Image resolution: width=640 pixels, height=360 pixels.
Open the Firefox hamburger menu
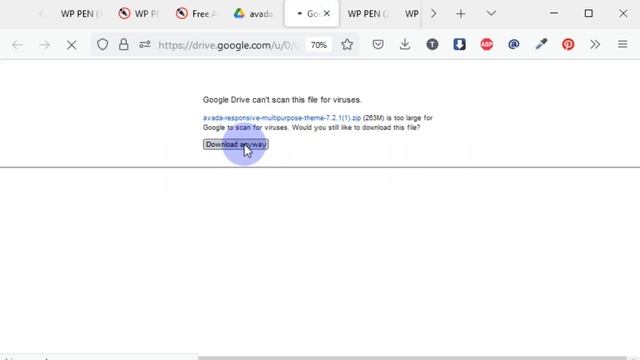[x=622, y=44]
